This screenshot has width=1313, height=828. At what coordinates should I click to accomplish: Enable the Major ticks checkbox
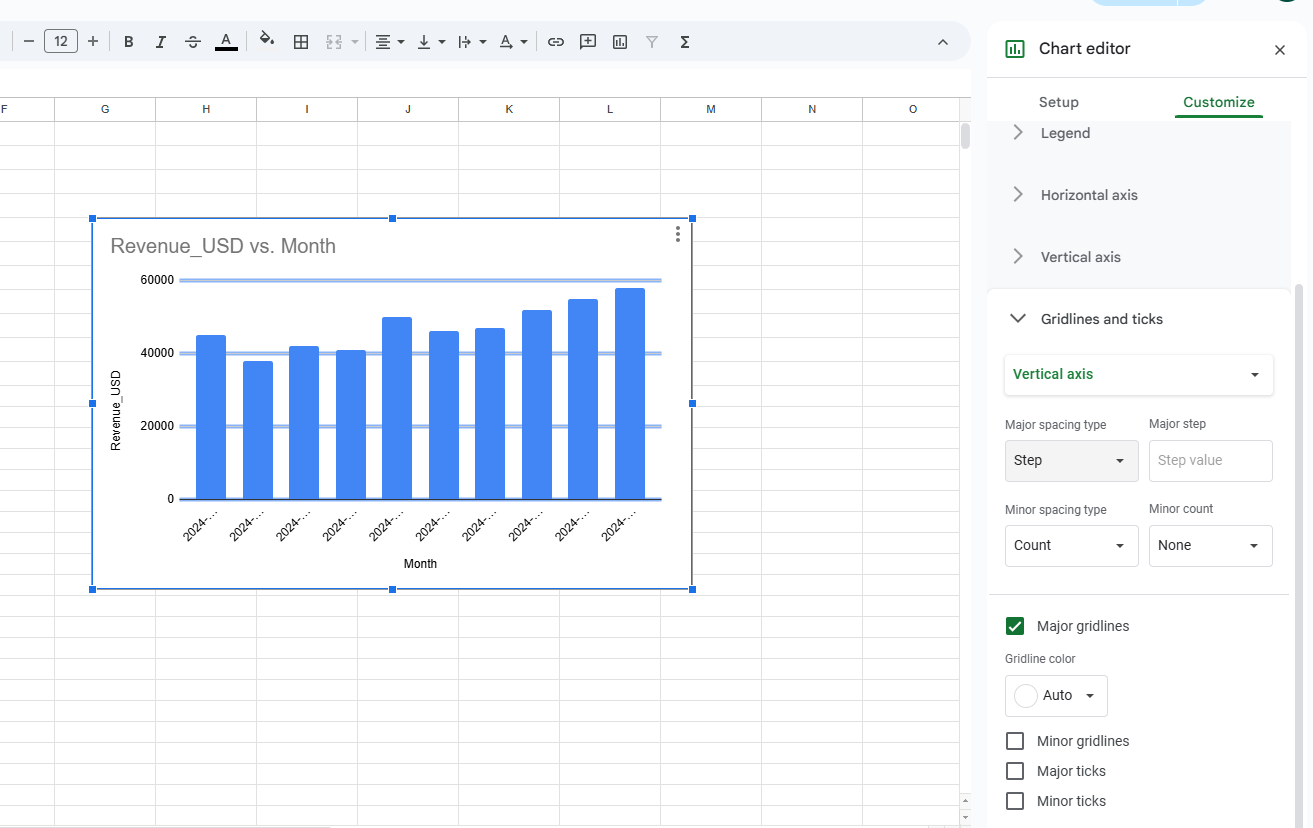(x=1015, y=771)
